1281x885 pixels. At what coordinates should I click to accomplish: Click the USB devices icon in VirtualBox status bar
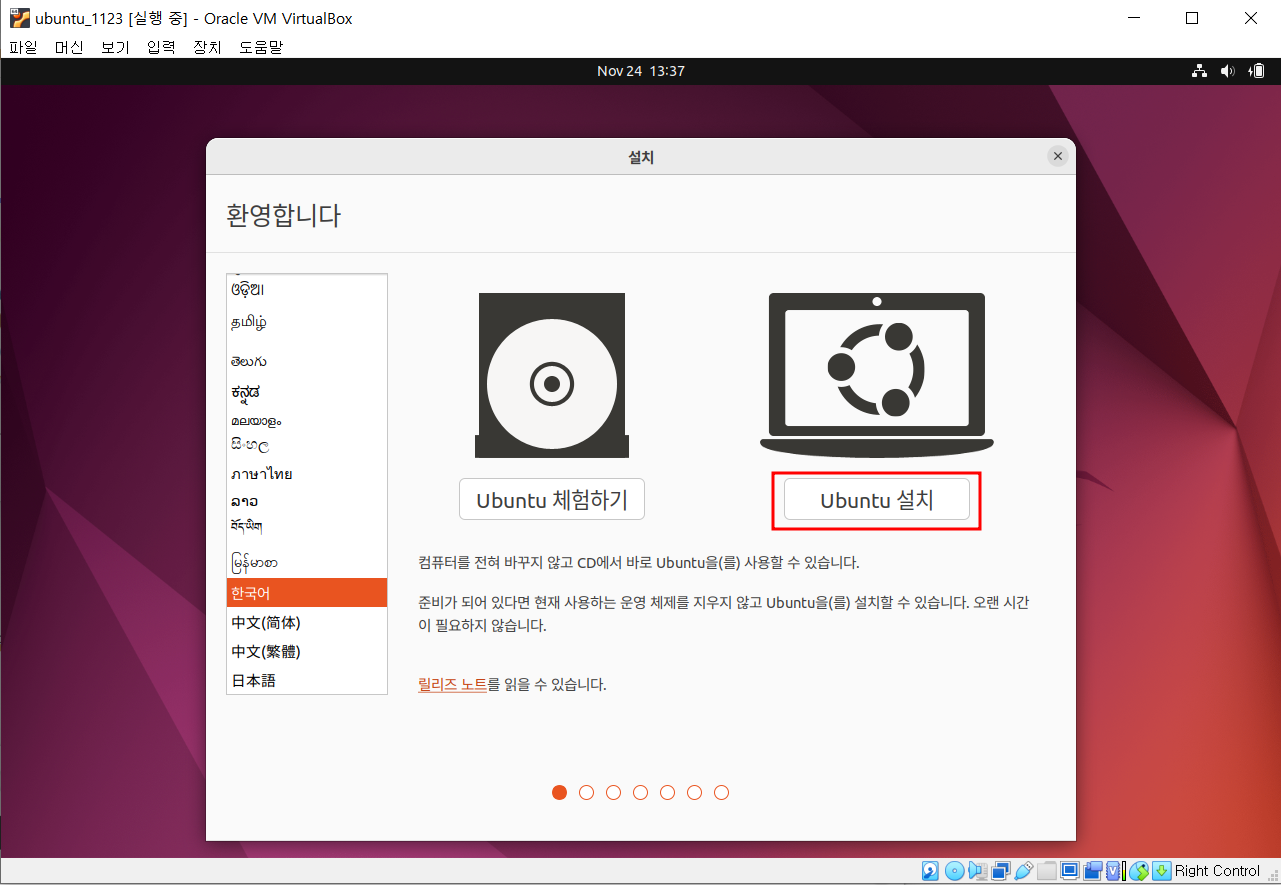tap(1023, 871)
